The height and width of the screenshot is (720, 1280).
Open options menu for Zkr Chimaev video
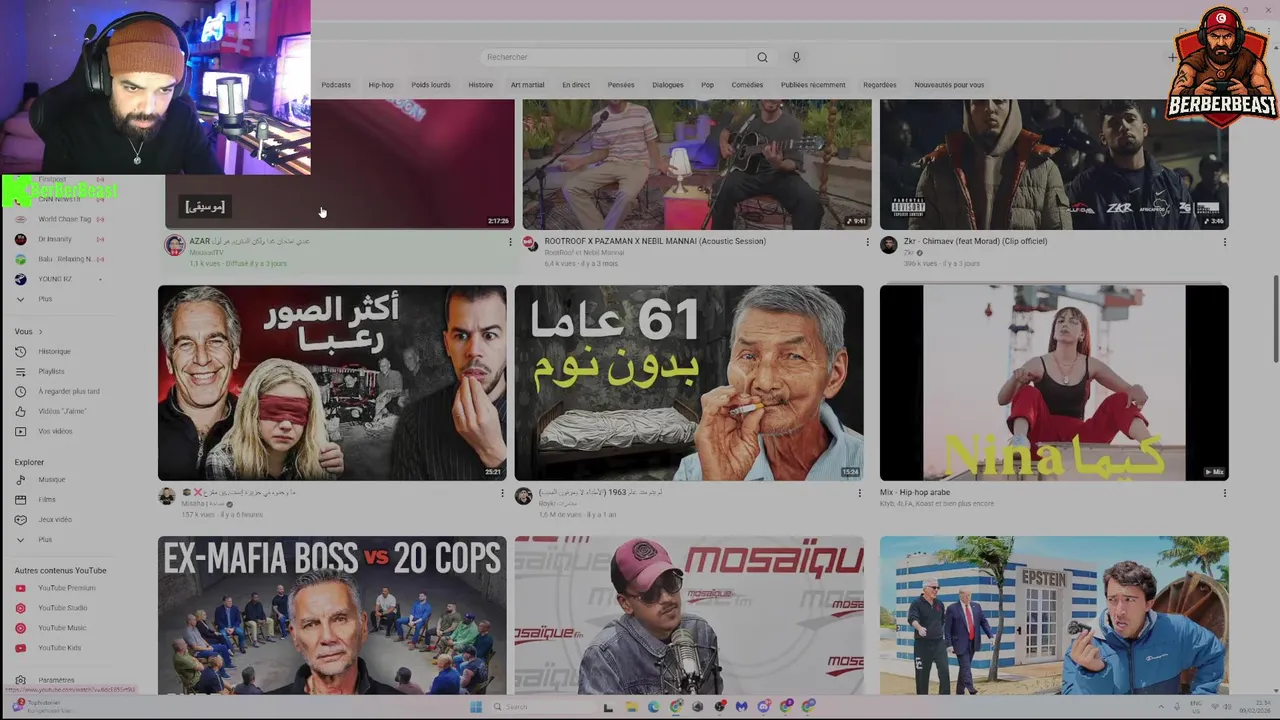[x=1224, y=242]
